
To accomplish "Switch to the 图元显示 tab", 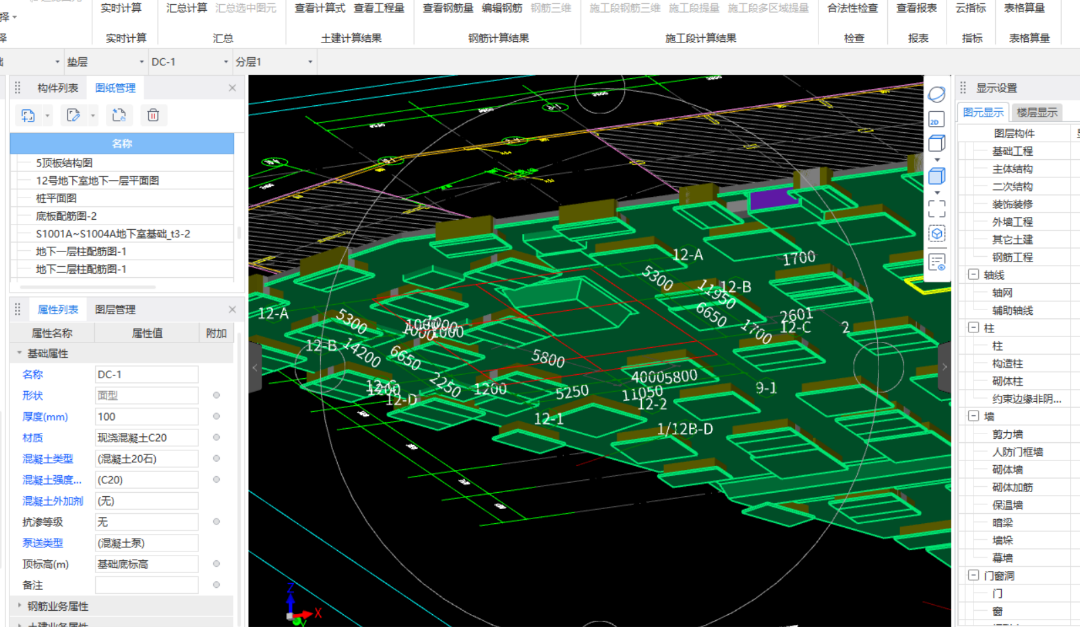I will coord(983,112).
